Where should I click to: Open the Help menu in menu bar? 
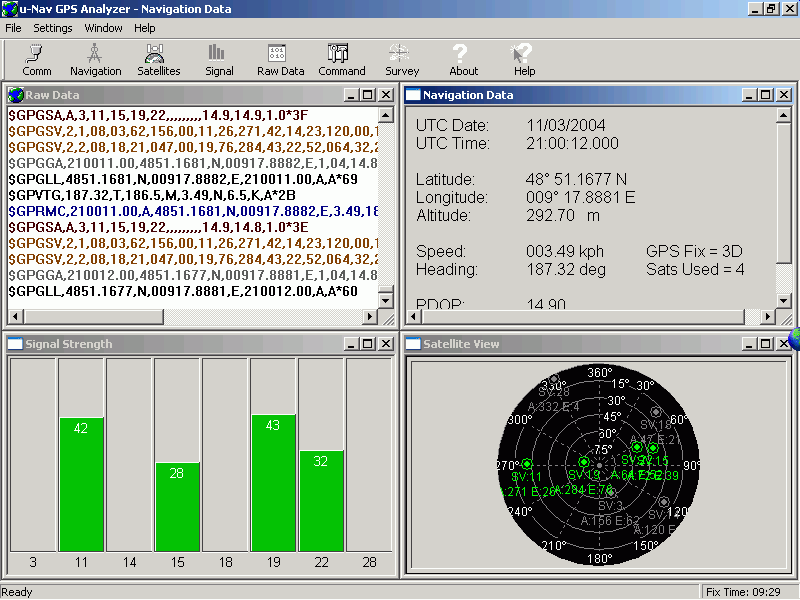[145, 28]
